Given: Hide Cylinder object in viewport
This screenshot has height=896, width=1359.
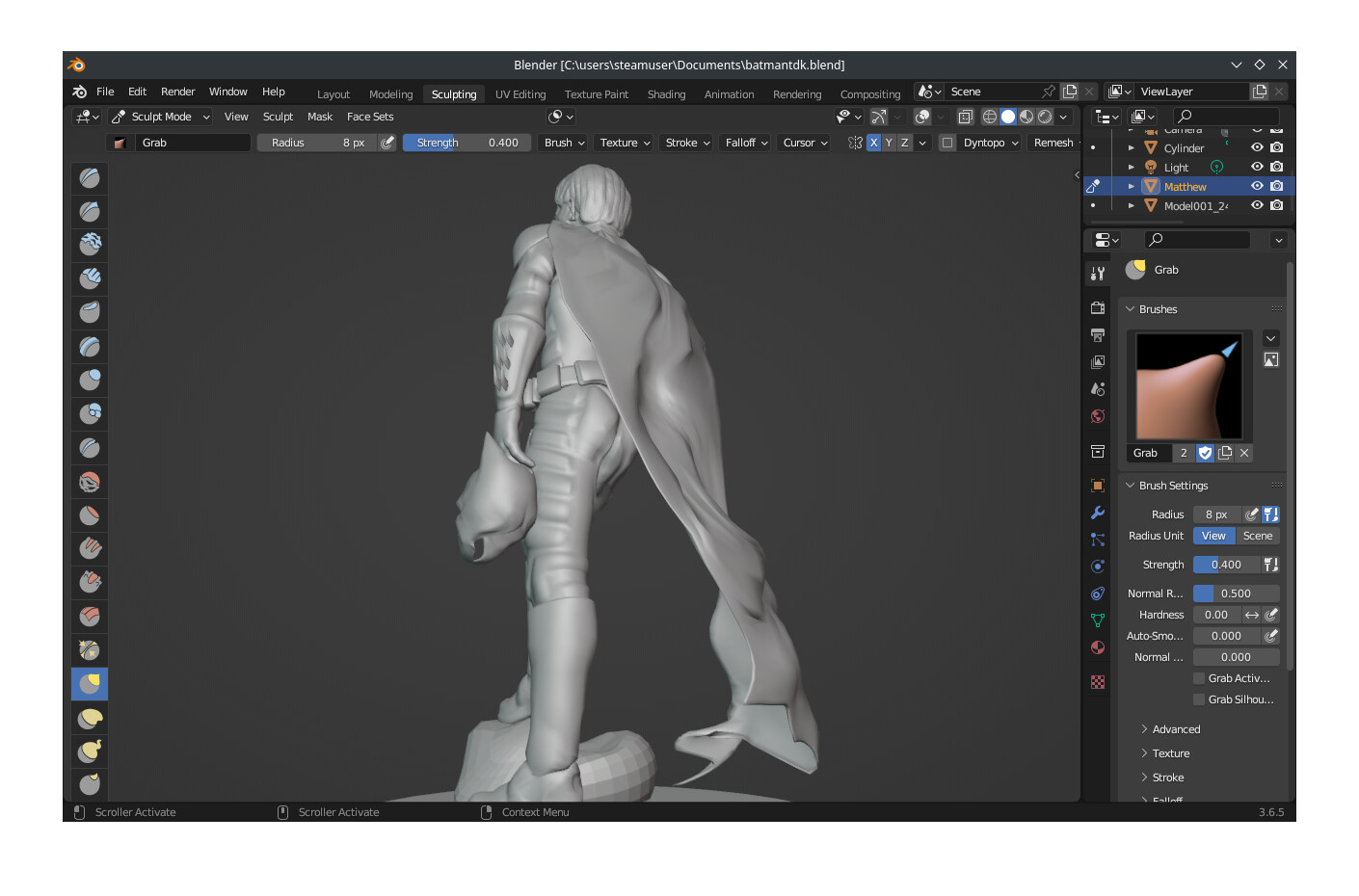Looking at the screenshot, I should [x=1257, y=147].
